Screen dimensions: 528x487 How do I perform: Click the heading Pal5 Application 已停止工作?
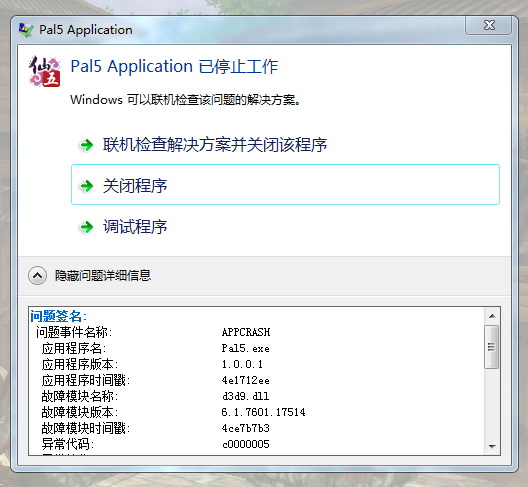174,66
